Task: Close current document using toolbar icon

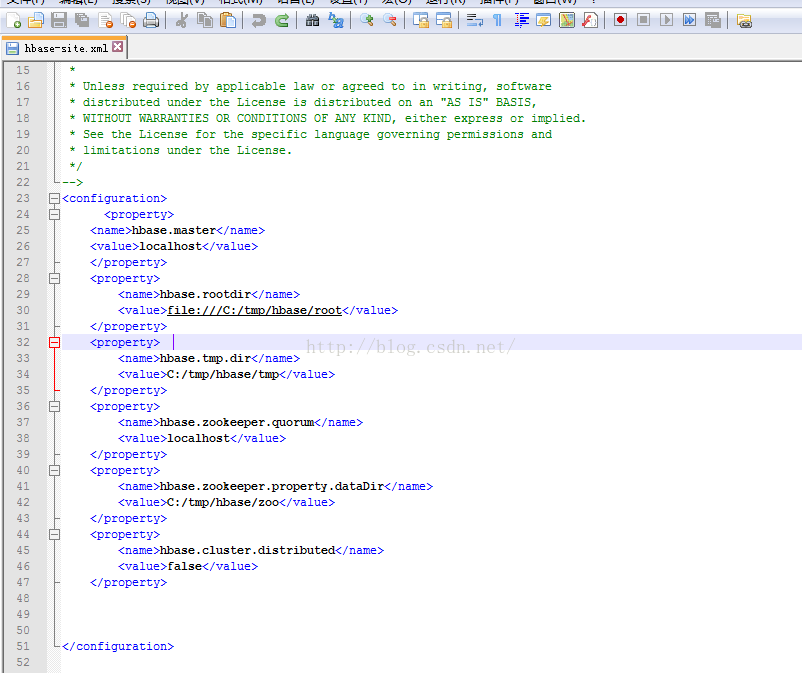Action: (105, 20)
